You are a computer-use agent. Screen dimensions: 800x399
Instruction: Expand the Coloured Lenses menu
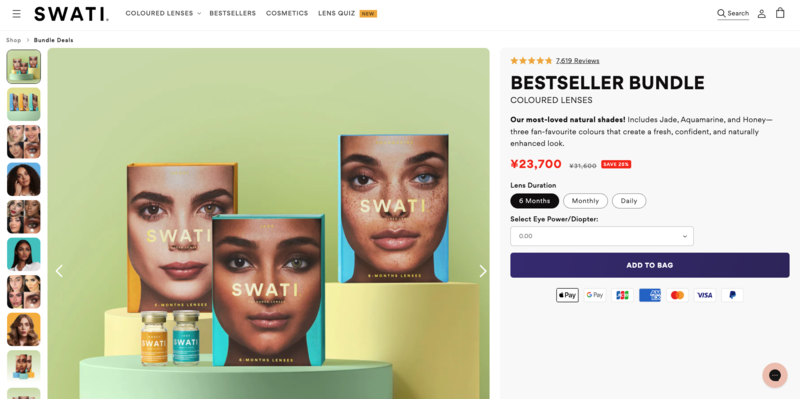point(163,13)
